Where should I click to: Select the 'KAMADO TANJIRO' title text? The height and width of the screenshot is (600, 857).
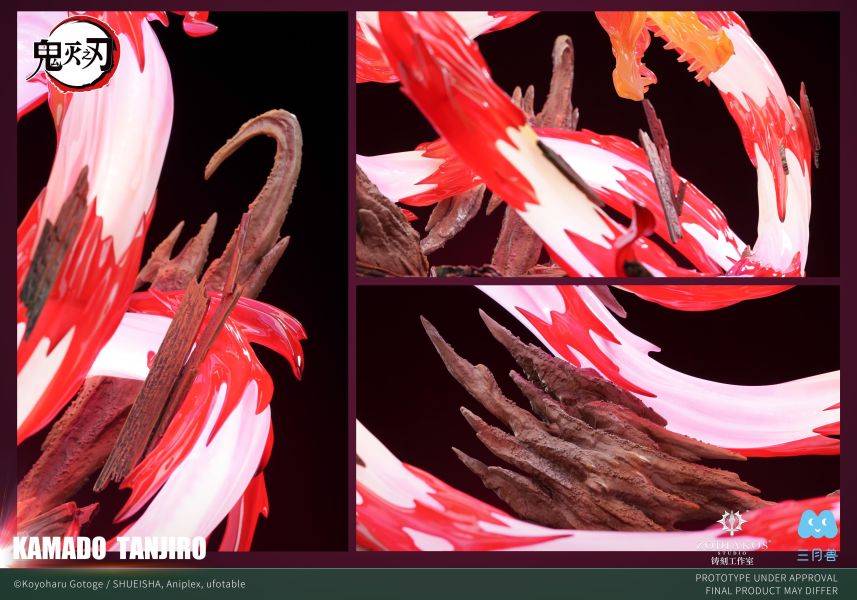(109, 548)
